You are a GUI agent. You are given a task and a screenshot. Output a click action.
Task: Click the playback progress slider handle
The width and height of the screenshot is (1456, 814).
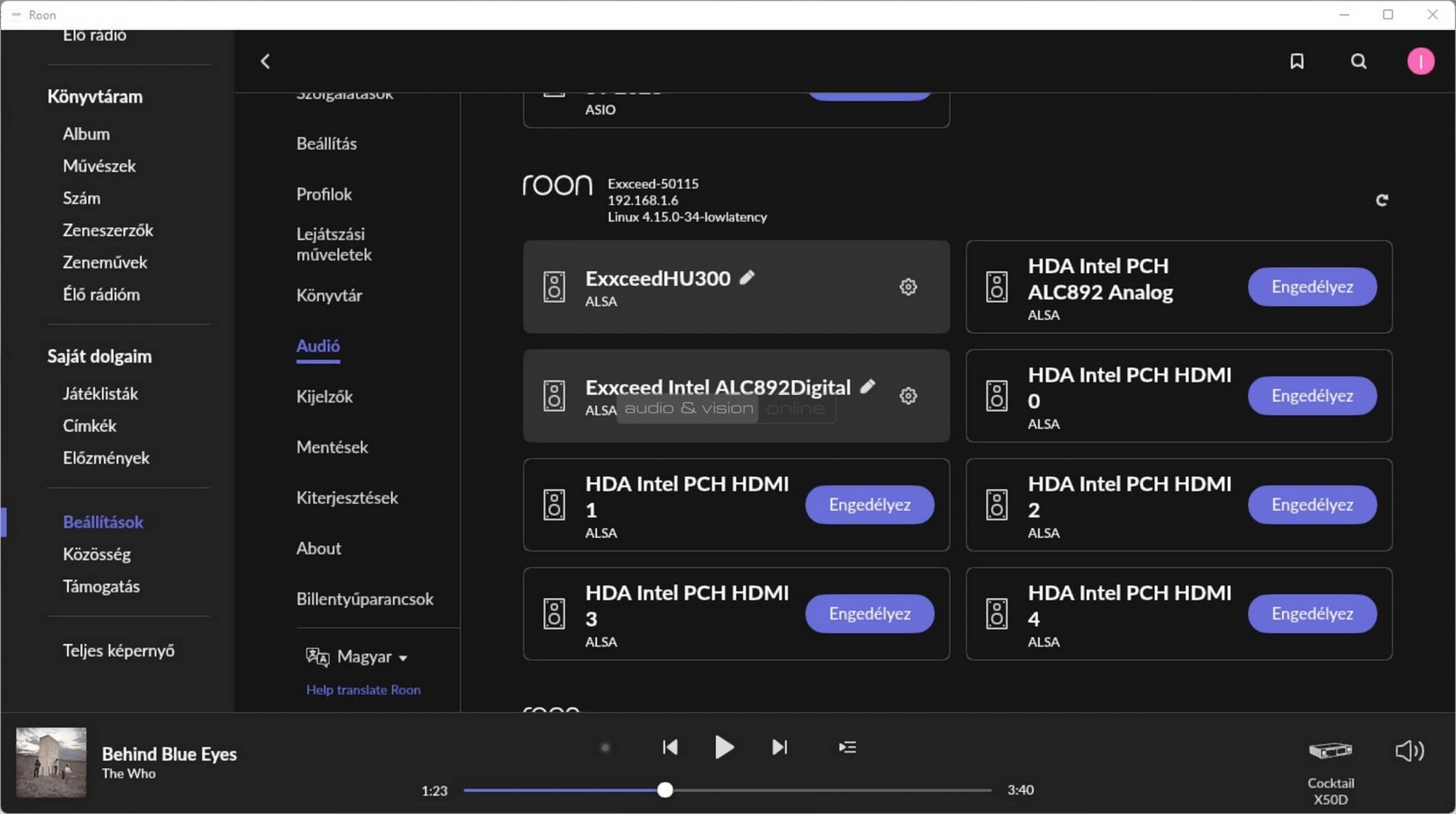pyautogui.click(x=665, y=790)
